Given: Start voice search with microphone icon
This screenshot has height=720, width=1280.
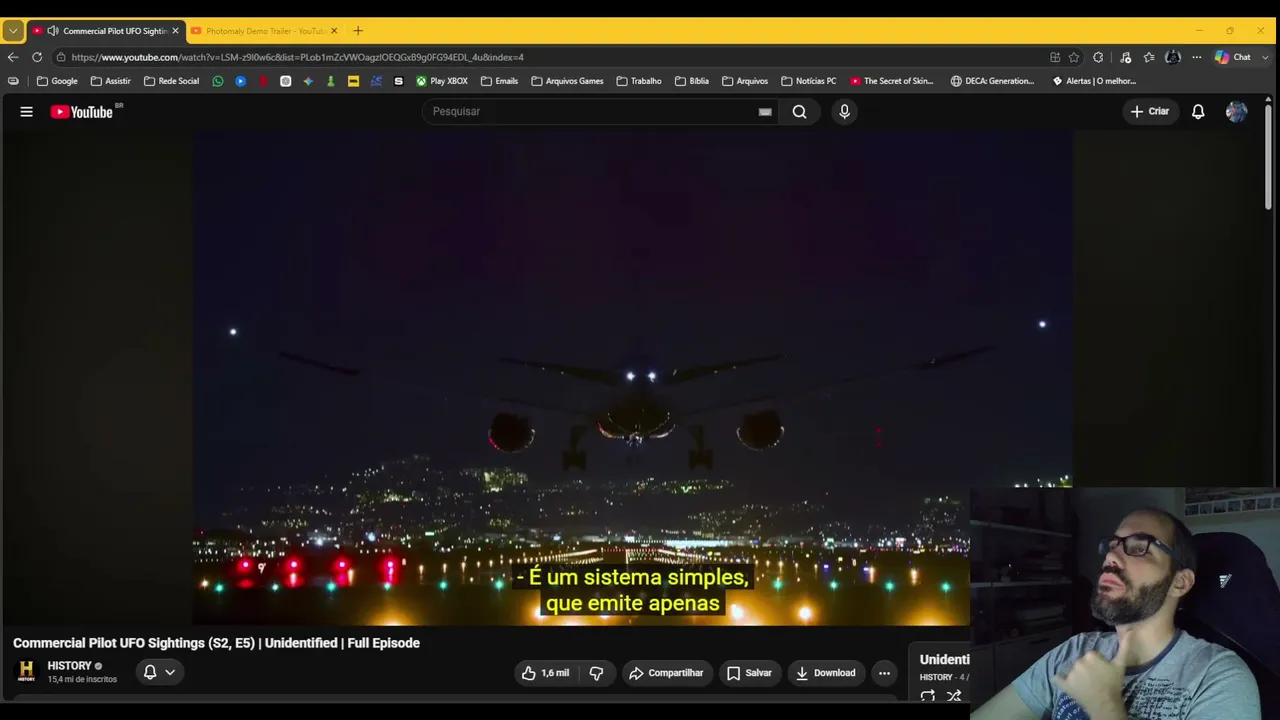Looking at the screenshot, I should 844,112.
